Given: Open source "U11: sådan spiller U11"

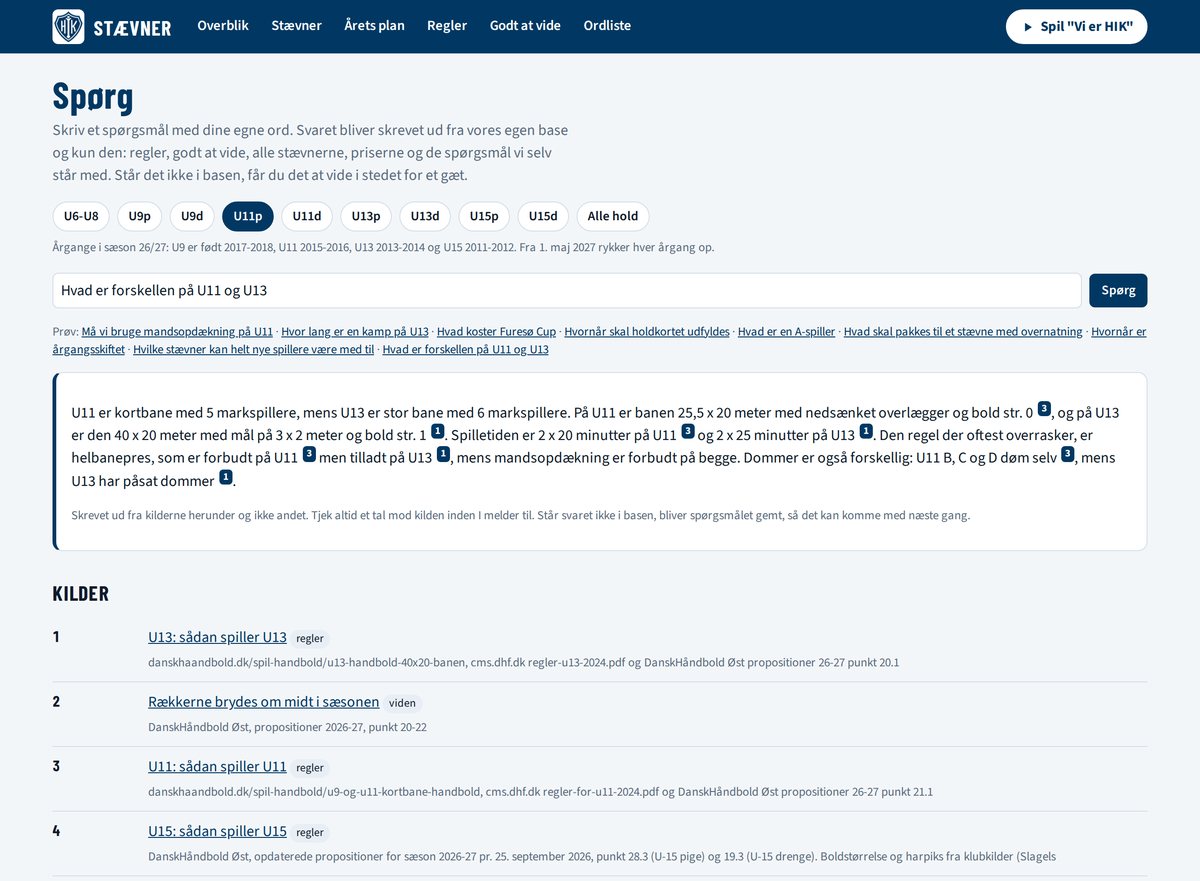Looking at the screenshot, I should point(217,767).
